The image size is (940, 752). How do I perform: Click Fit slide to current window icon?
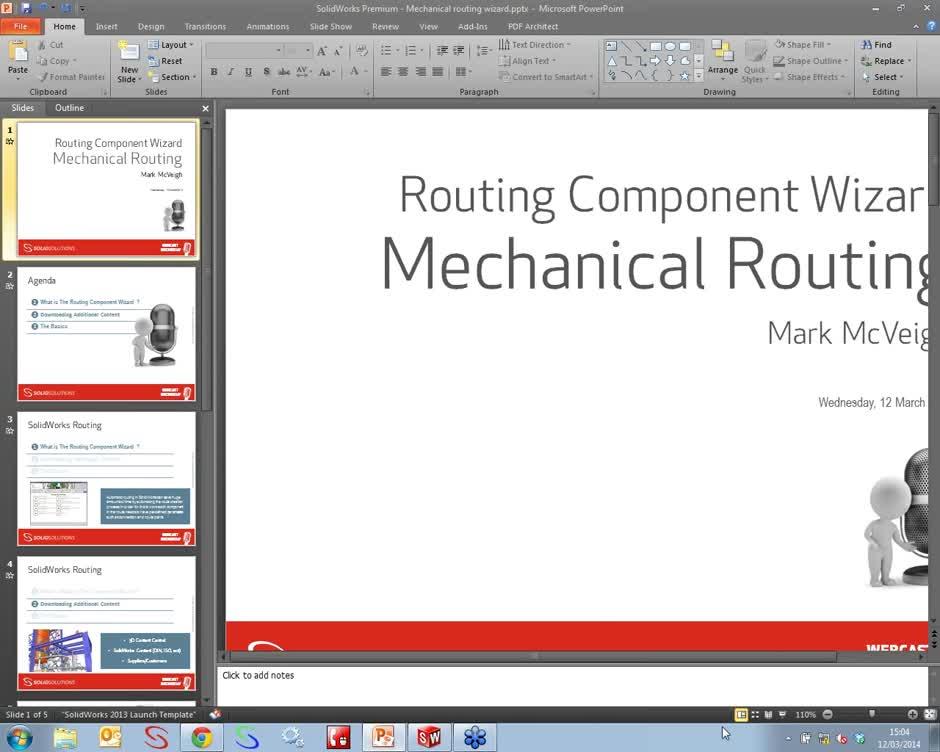pos(929,714)
